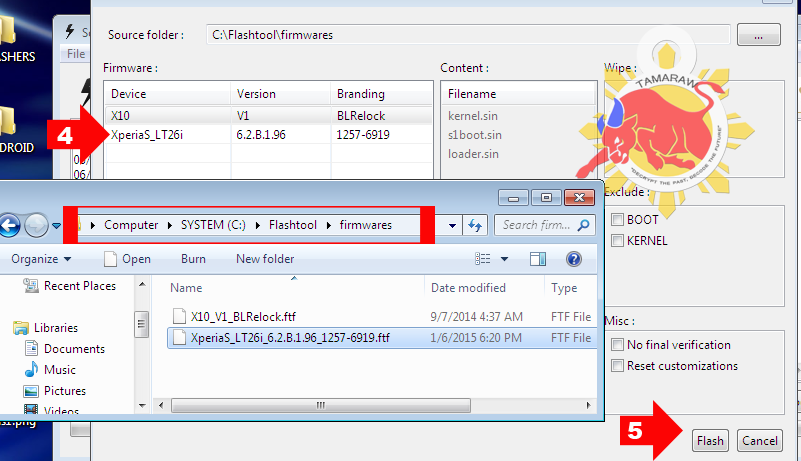The width and height of the screenshot is (801, 461).
Task: Click the 1257-6919 branding cell
Action: [363, 135]
